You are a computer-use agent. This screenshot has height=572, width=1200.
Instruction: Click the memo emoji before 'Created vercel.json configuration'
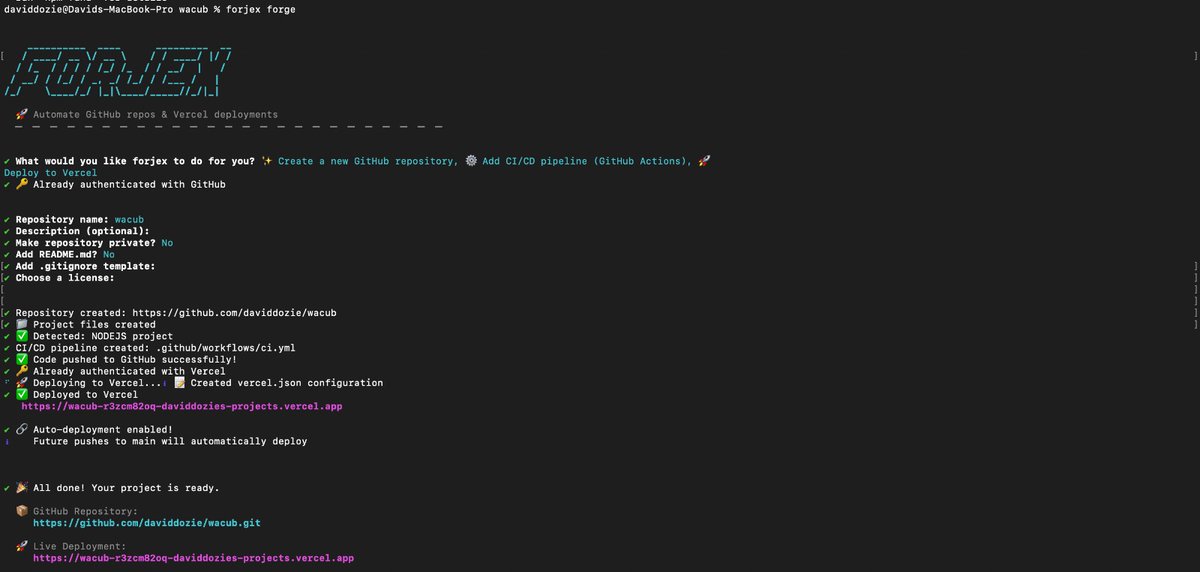point(179,383)
